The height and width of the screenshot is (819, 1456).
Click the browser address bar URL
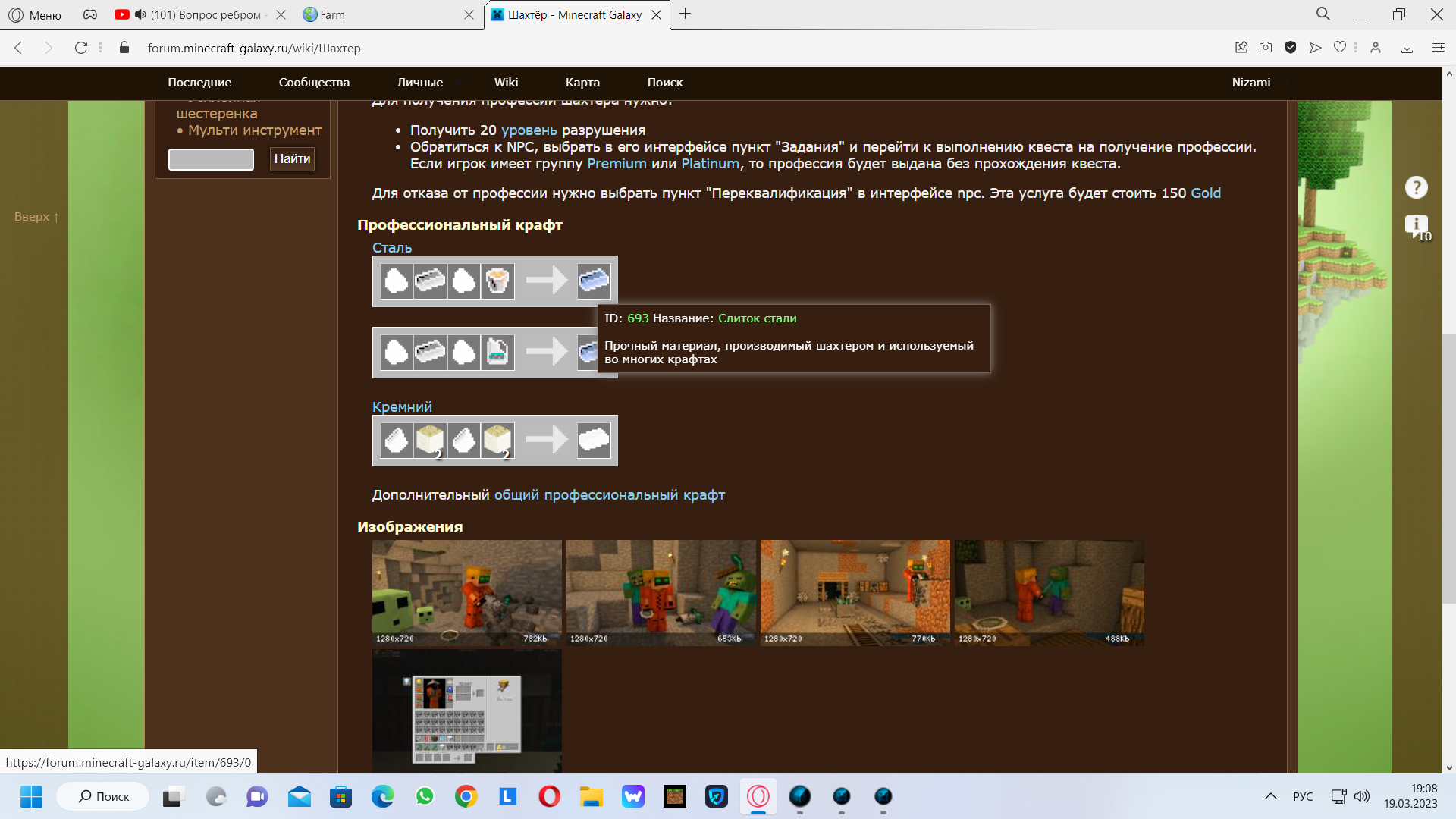254,48
